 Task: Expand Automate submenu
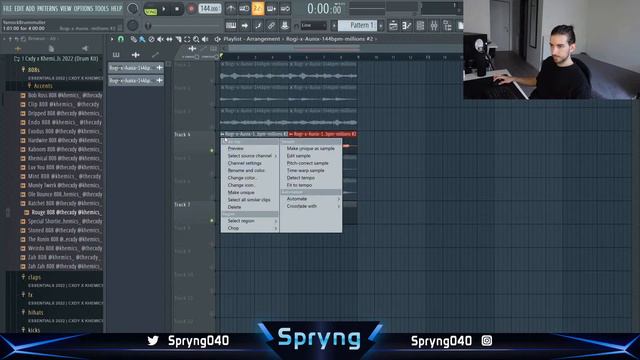pos(311,199)
